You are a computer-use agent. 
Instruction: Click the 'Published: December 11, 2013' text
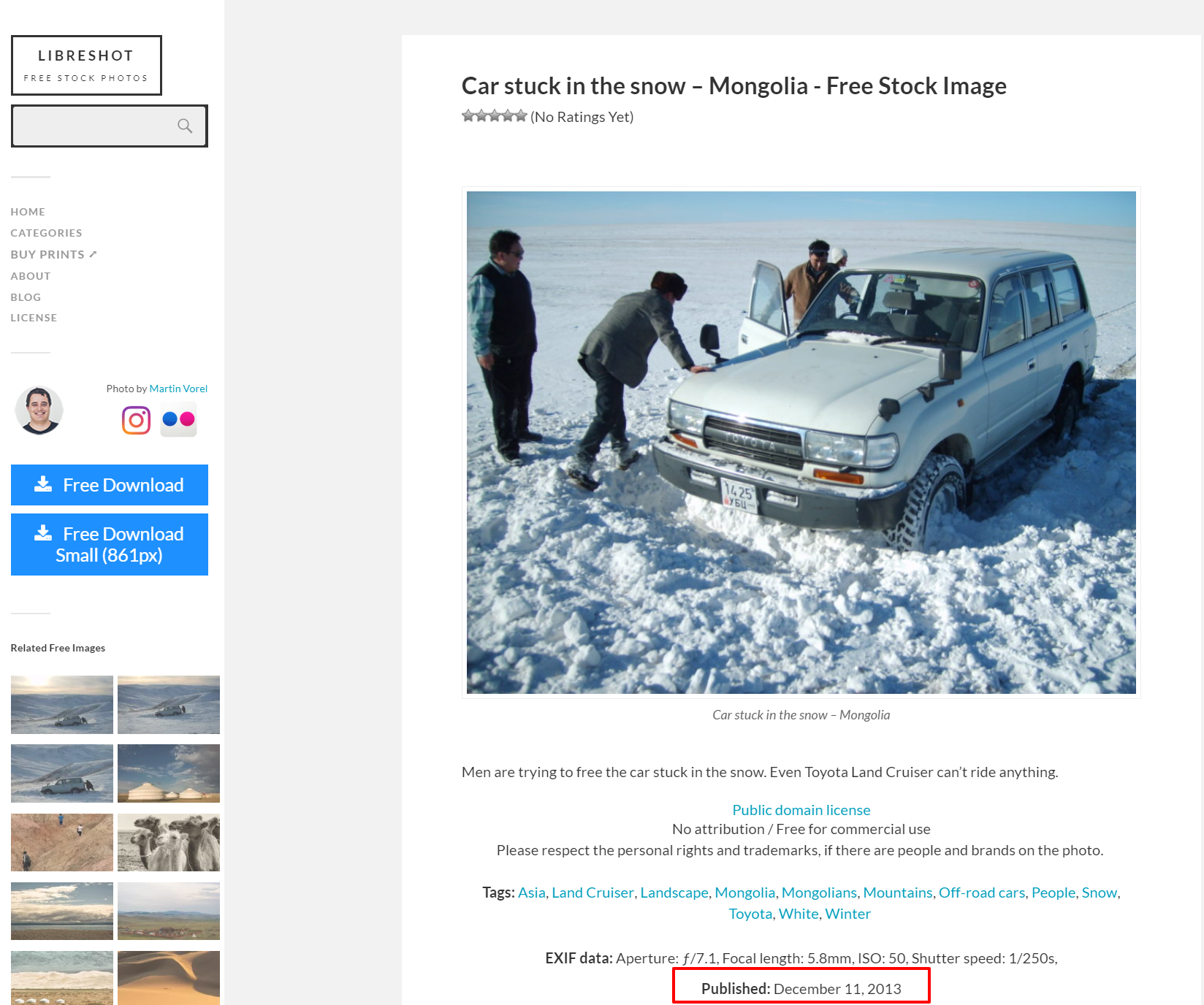[801, 989]
